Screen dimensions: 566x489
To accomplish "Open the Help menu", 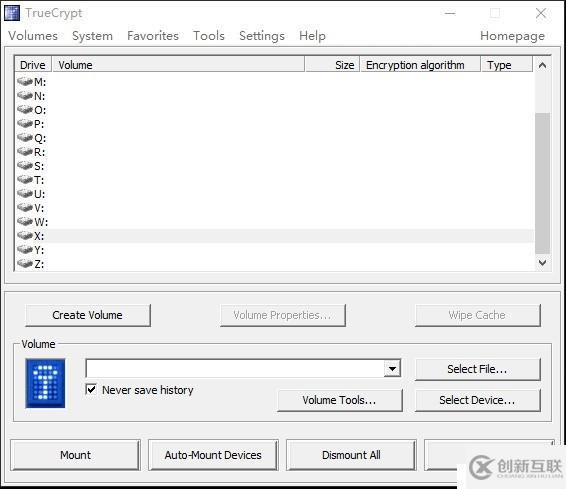I will (312, 36).
